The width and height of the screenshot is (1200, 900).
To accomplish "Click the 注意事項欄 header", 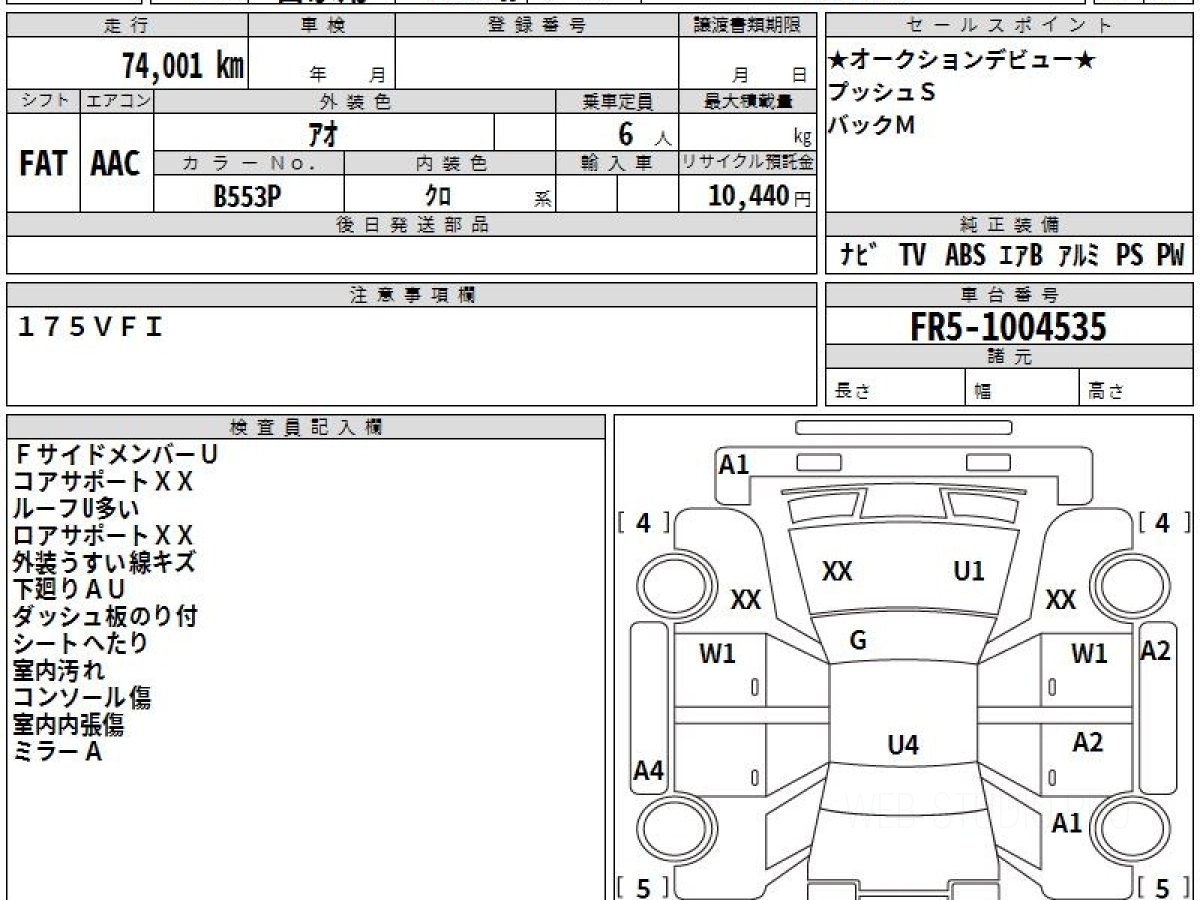I will pyautogui.click(x=412, y=295).
